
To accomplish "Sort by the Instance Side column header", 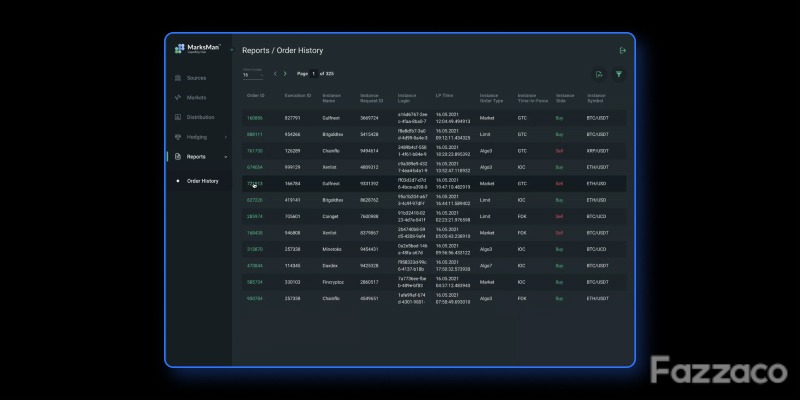I will tap(565, 98).
